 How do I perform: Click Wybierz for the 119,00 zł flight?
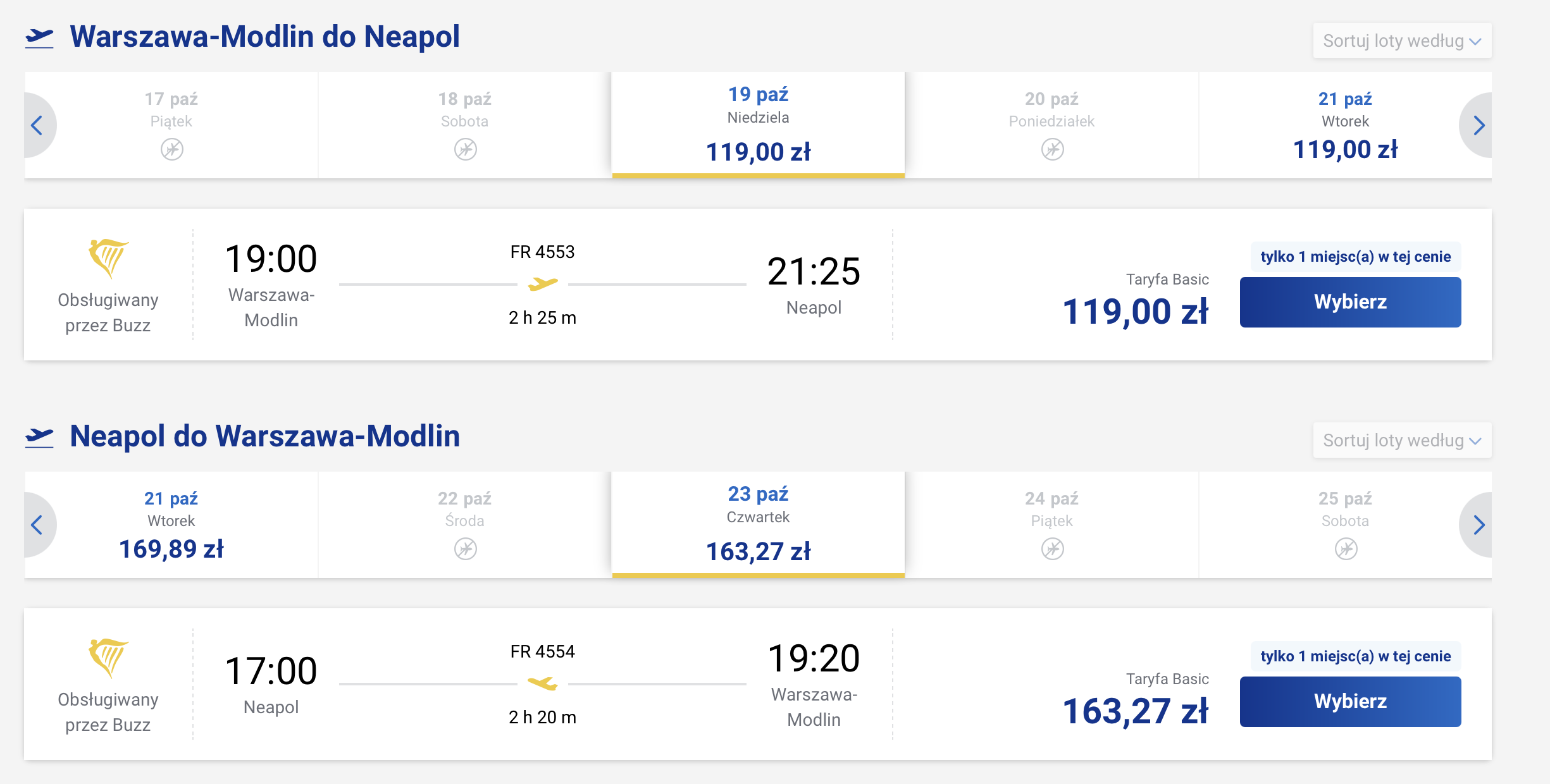click(x=1350, y=302)
